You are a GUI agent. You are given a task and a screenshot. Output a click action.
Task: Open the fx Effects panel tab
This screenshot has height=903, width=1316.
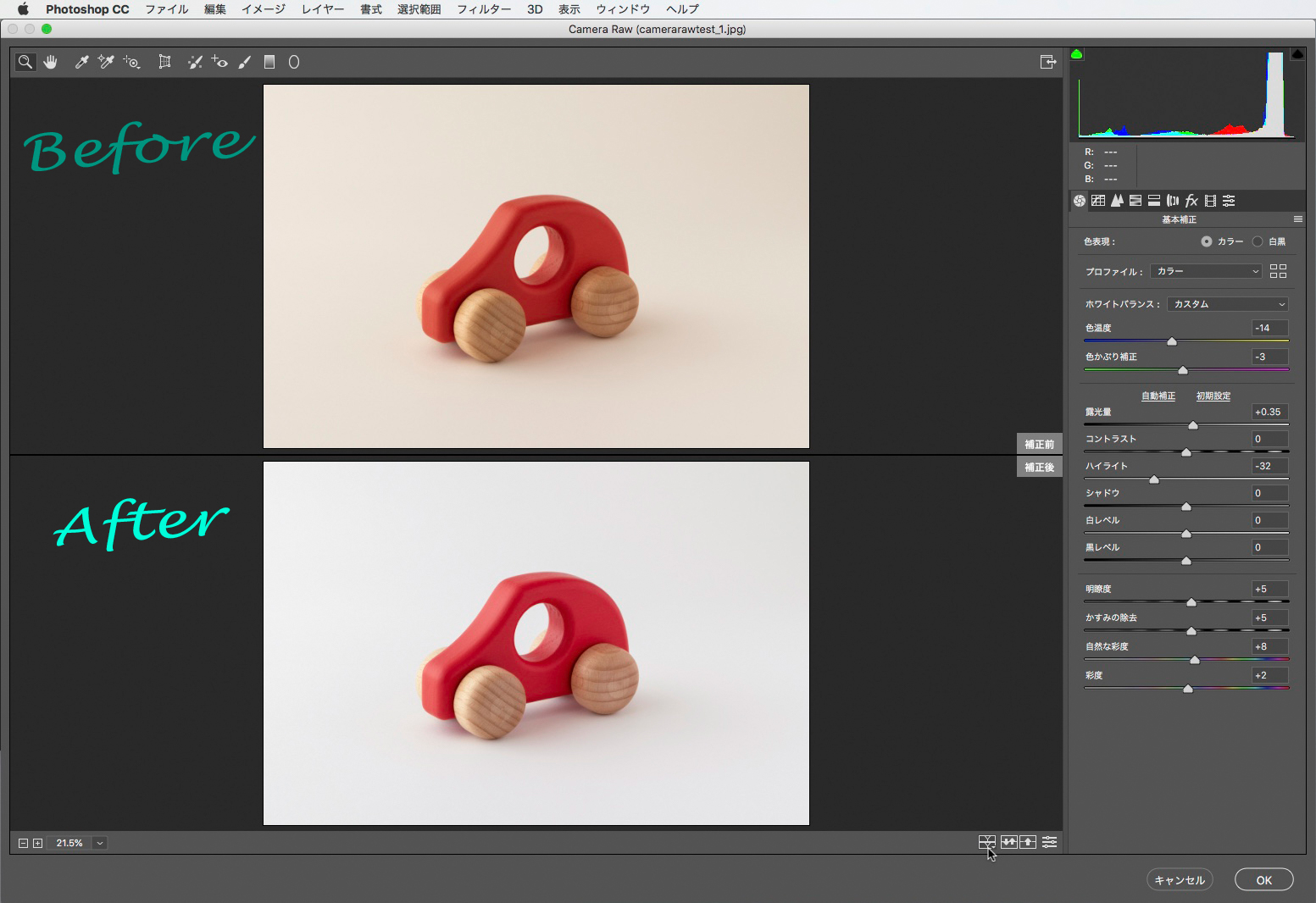(1191, 201)
